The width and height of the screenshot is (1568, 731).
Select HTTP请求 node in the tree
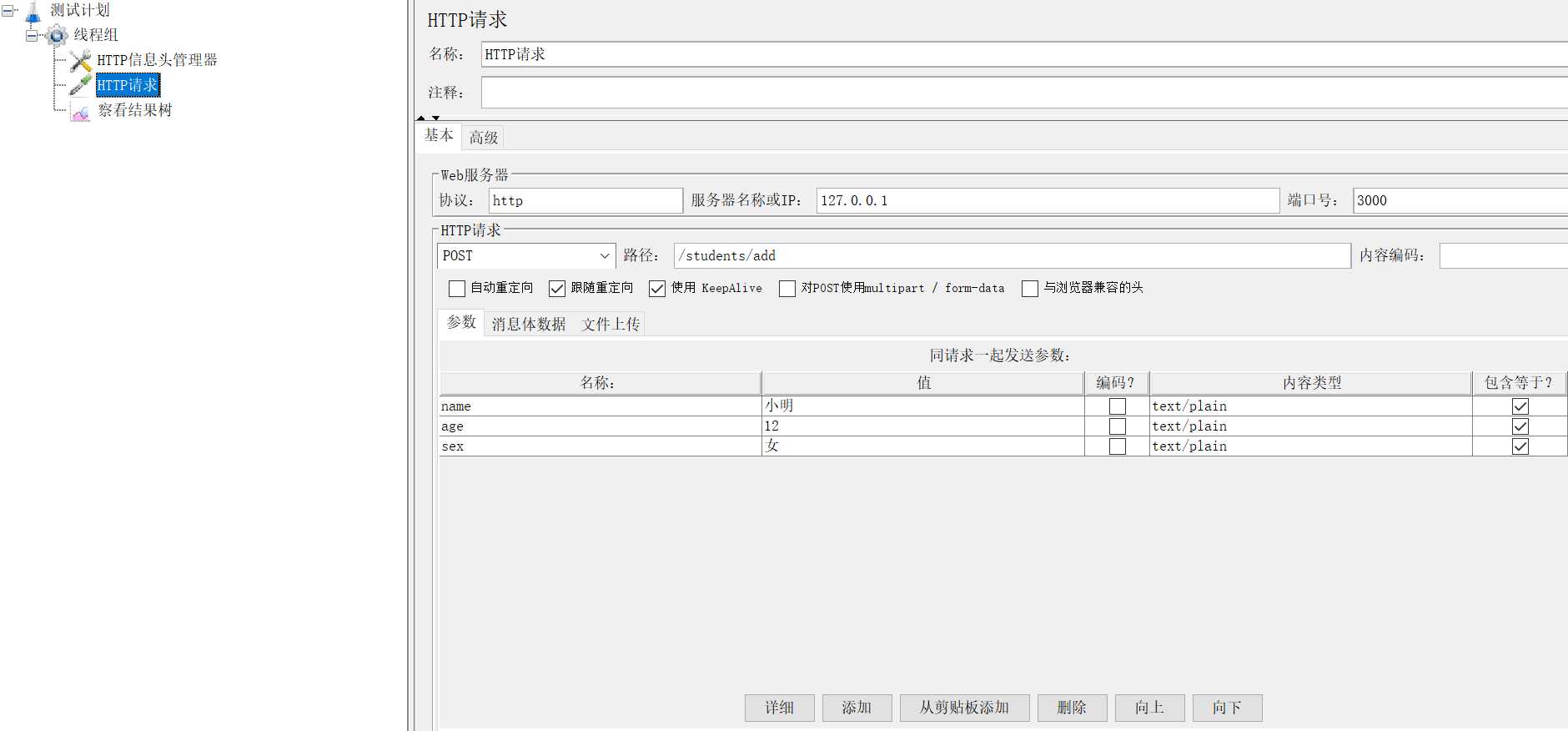coord(128,85)
